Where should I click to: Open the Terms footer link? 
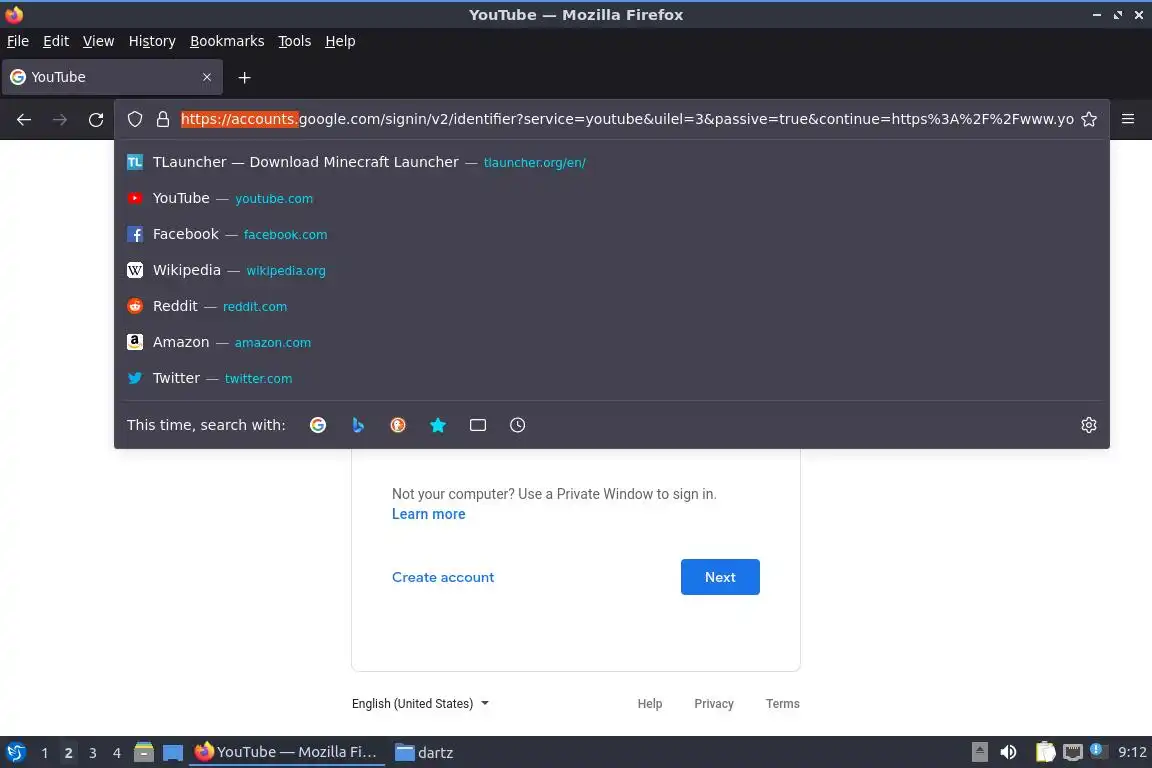[782, 703]
